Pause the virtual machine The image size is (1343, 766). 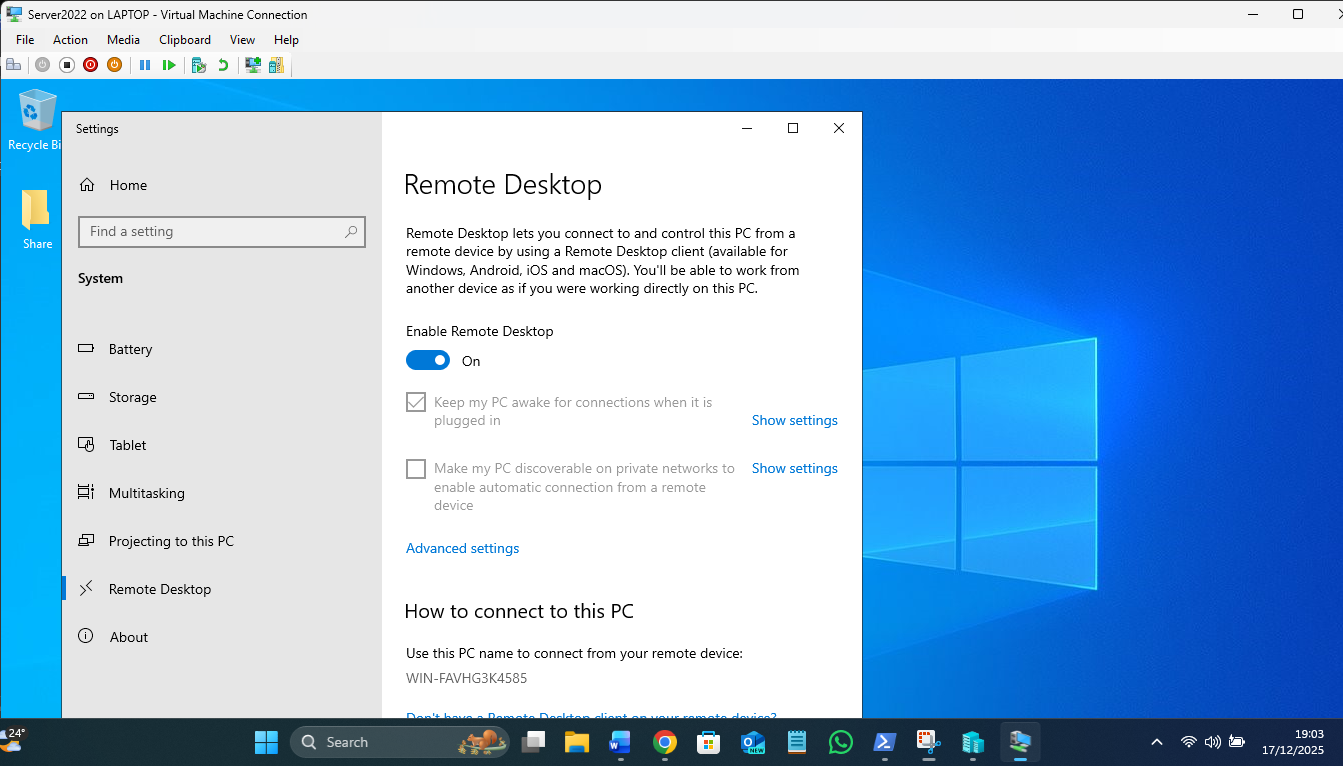coord(145,65)
